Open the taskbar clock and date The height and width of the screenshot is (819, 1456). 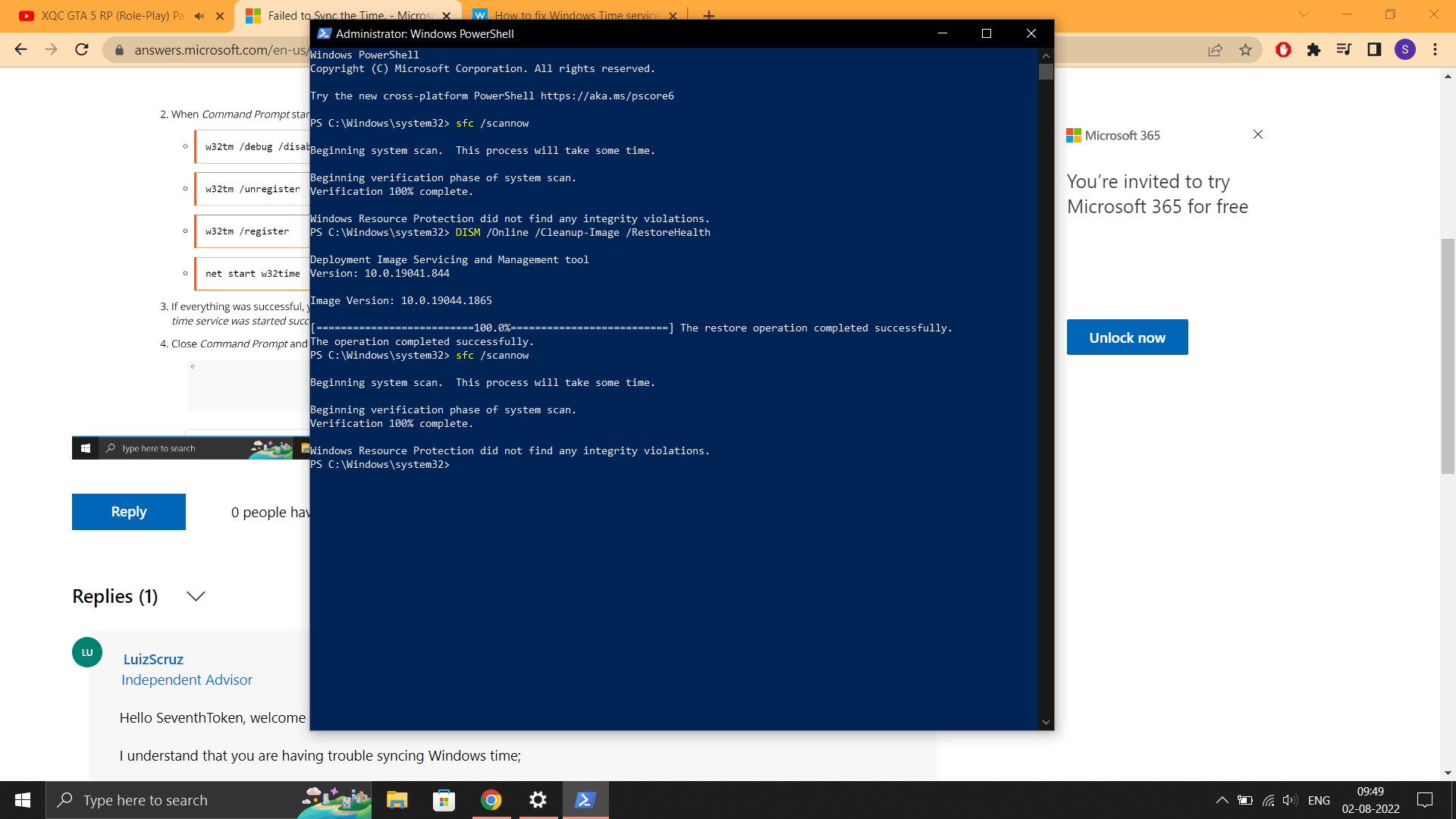coord(1370,800)
